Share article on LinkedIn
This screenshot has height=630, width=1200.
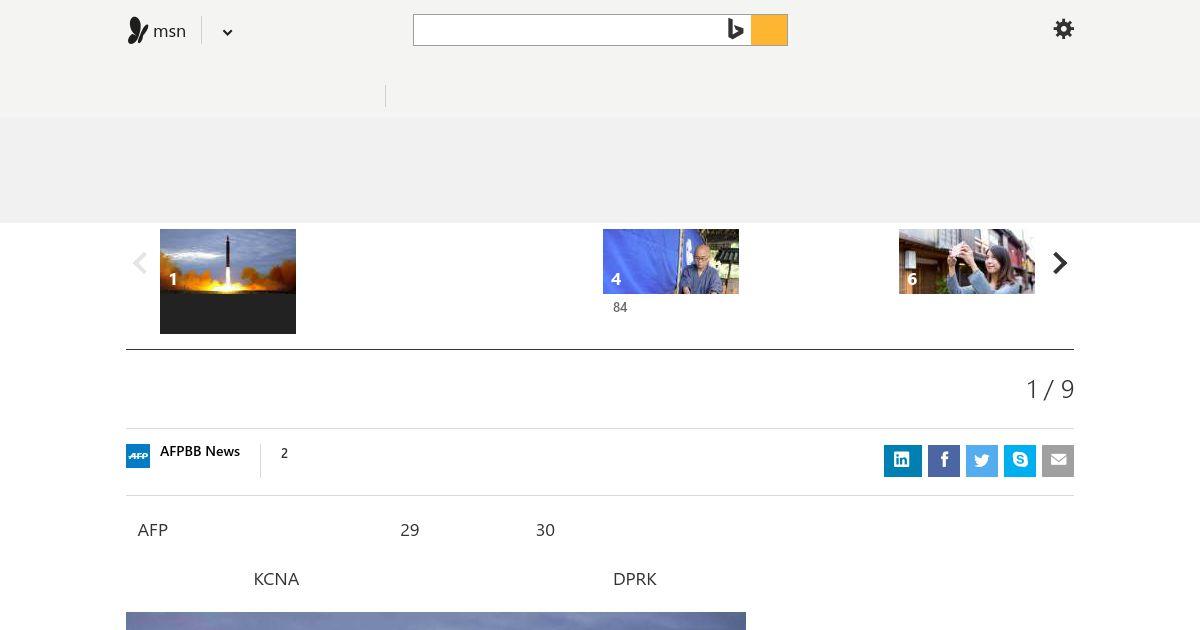(903, 461)
